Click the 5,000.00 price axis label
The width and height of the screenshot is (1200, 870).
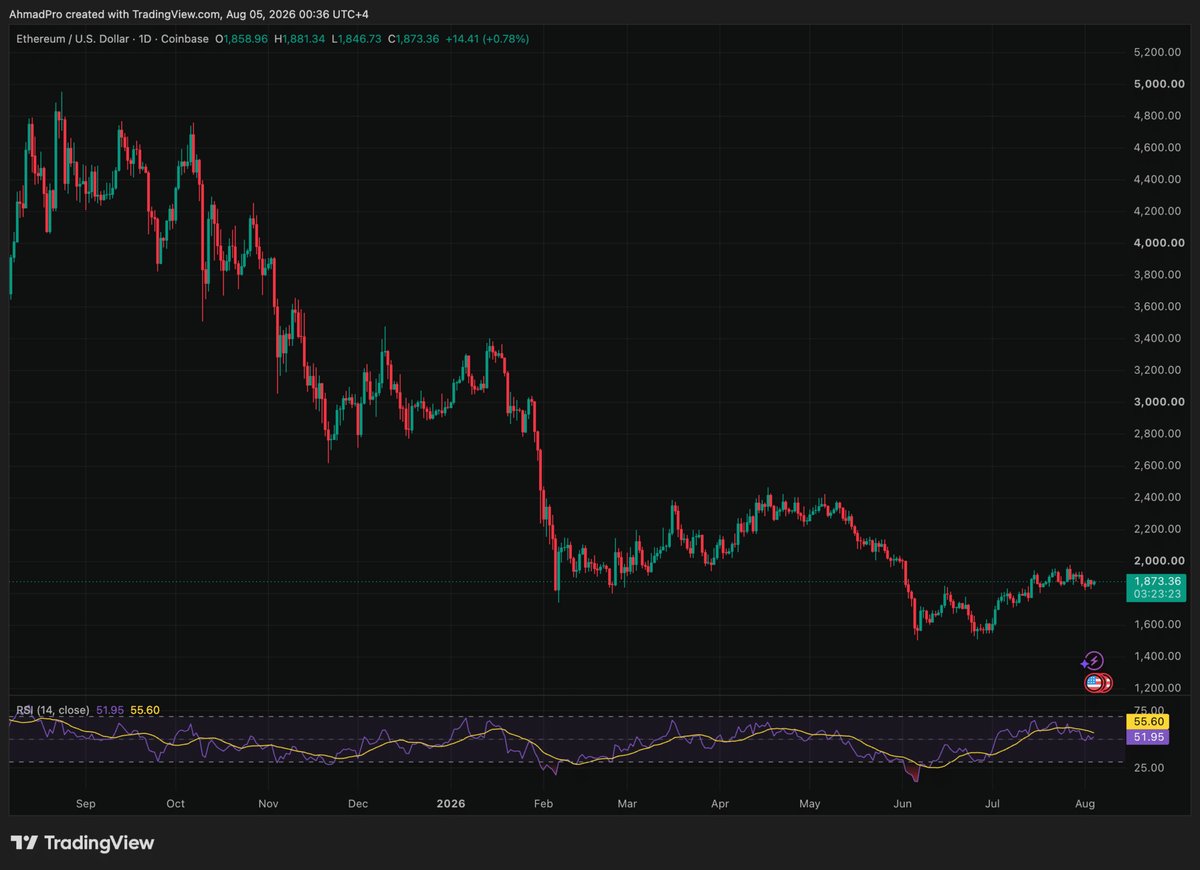1160,84
